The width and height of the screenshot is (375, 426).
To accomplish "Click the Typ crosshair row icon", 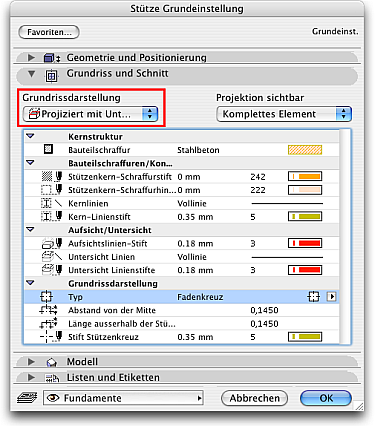I will click(46, 296).
